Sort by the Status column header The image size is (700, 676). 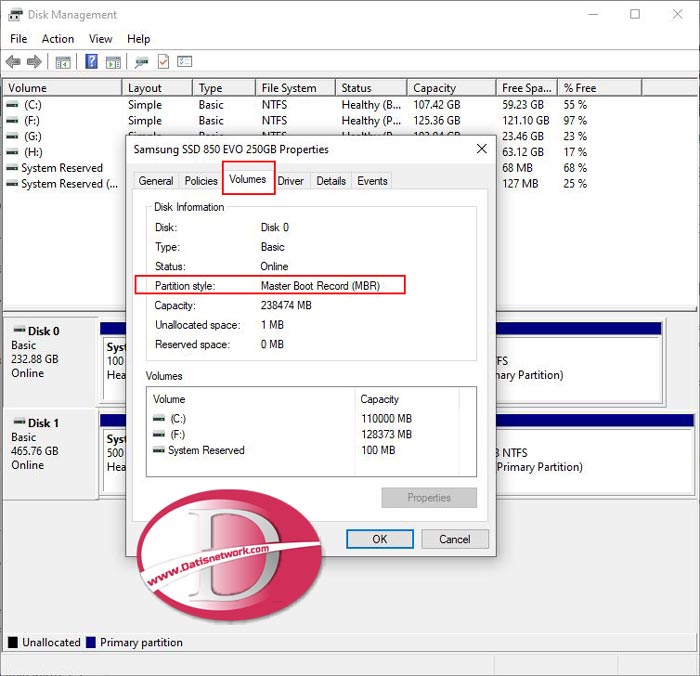click(371, 88)
